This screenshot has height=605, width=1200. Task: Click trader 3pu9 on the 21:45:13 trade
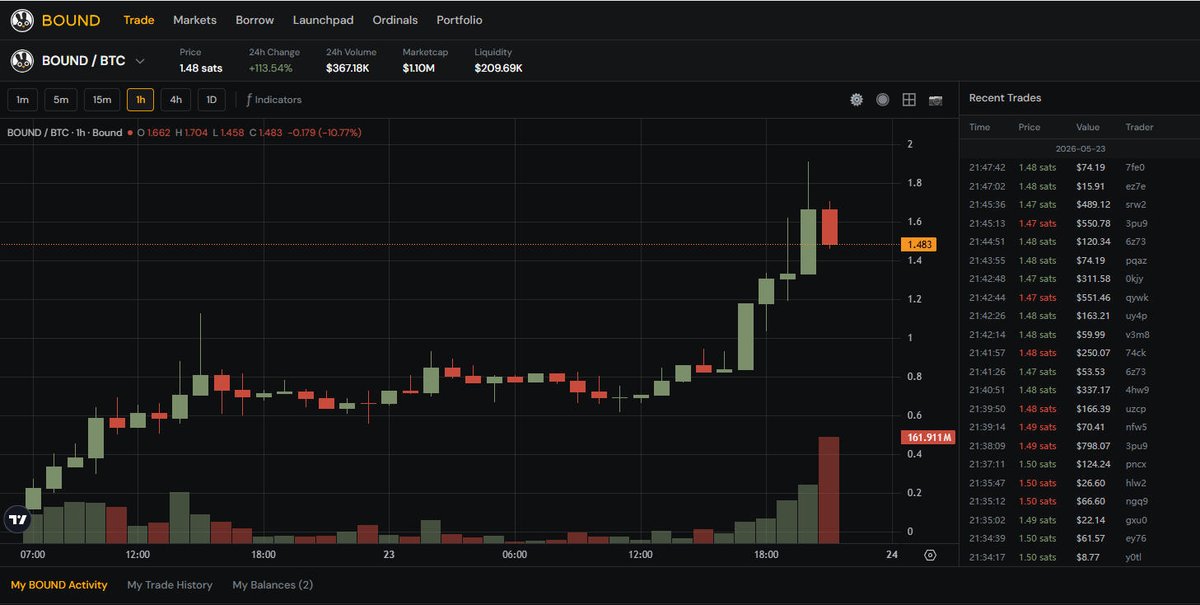1135,223
